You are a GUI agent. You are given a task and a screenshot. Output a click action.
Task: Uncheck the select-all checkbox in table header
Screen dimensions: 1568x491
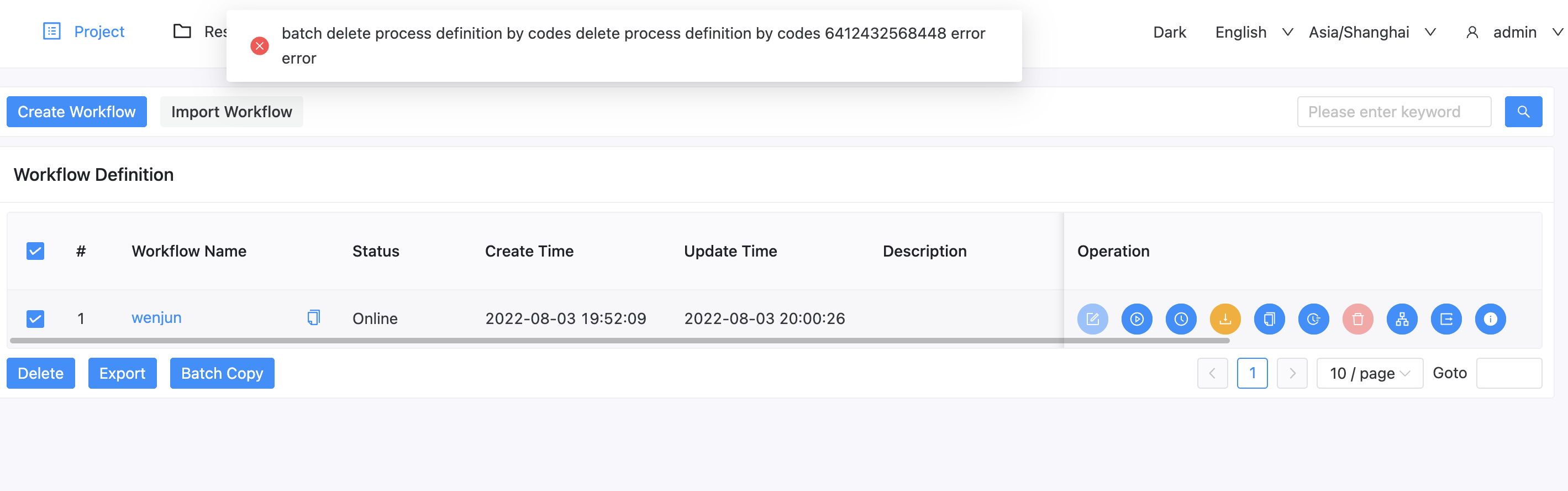coord(35,250)
